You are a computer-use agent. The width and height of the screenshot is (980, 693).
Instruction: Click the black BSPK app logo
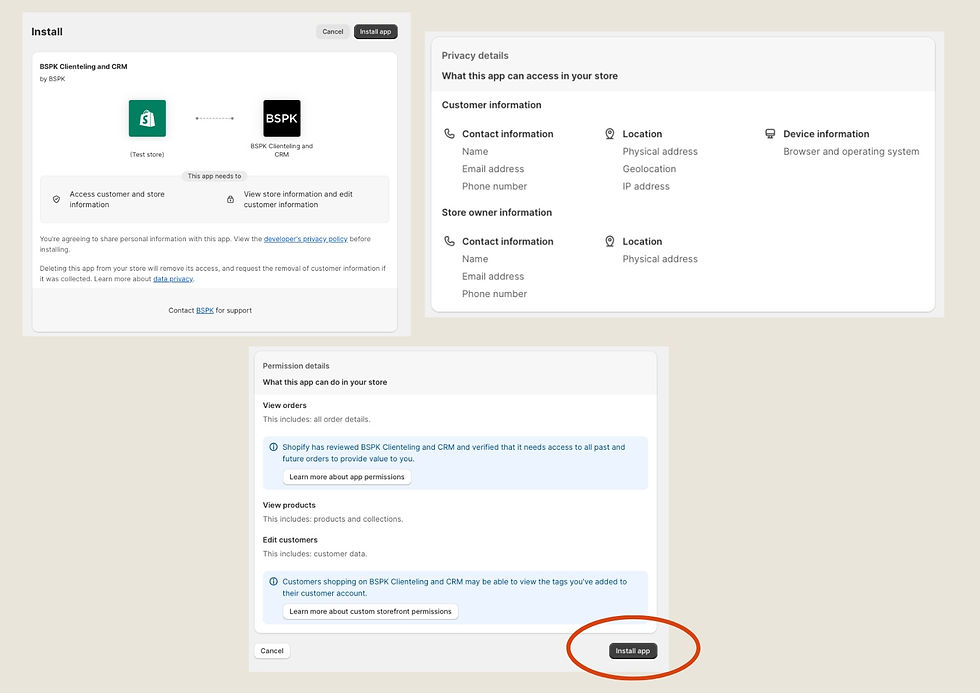[282, 118]
